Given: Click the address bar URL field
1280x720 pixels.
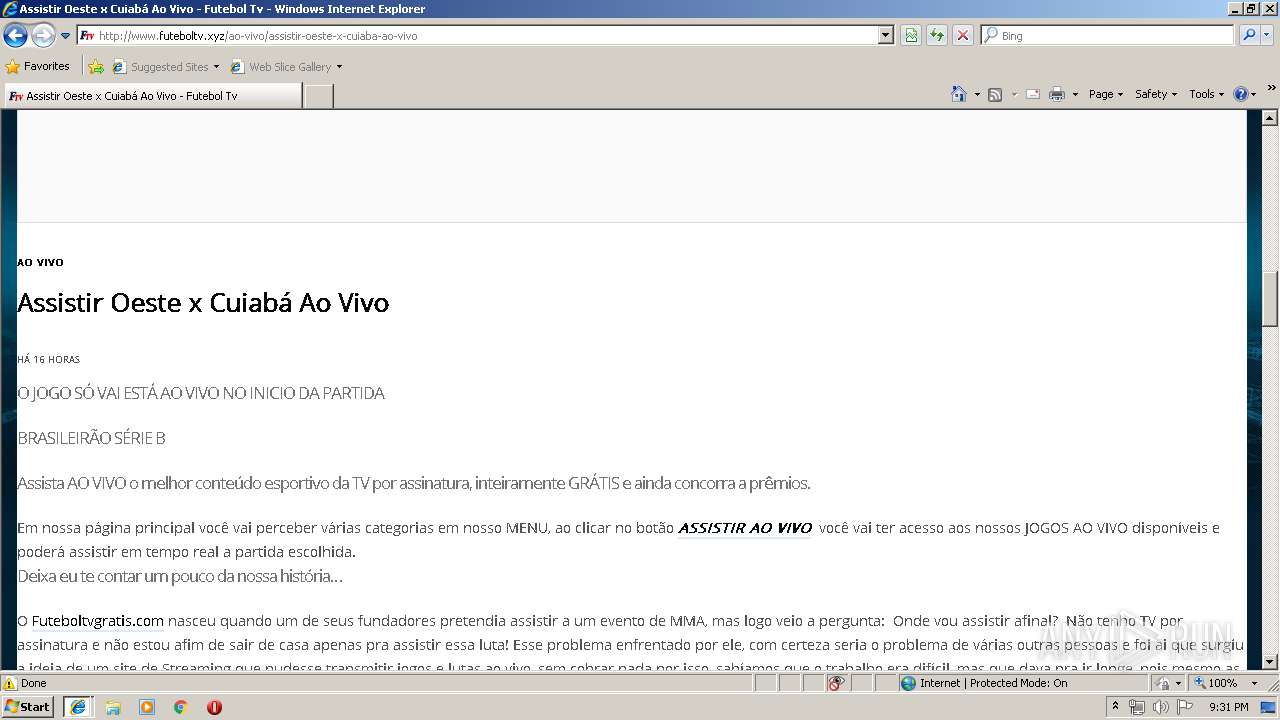Looking at the screenshot, I should click(x=479, y=35).
